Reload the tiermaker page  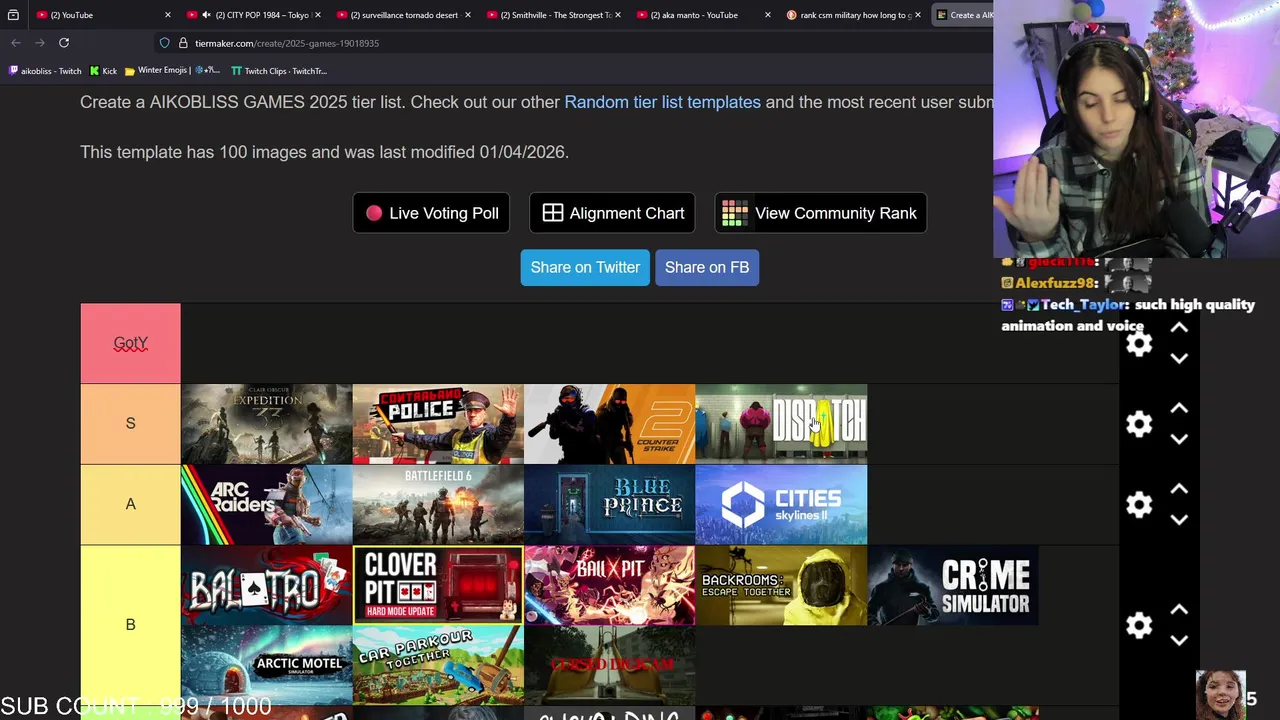(64, 43)
